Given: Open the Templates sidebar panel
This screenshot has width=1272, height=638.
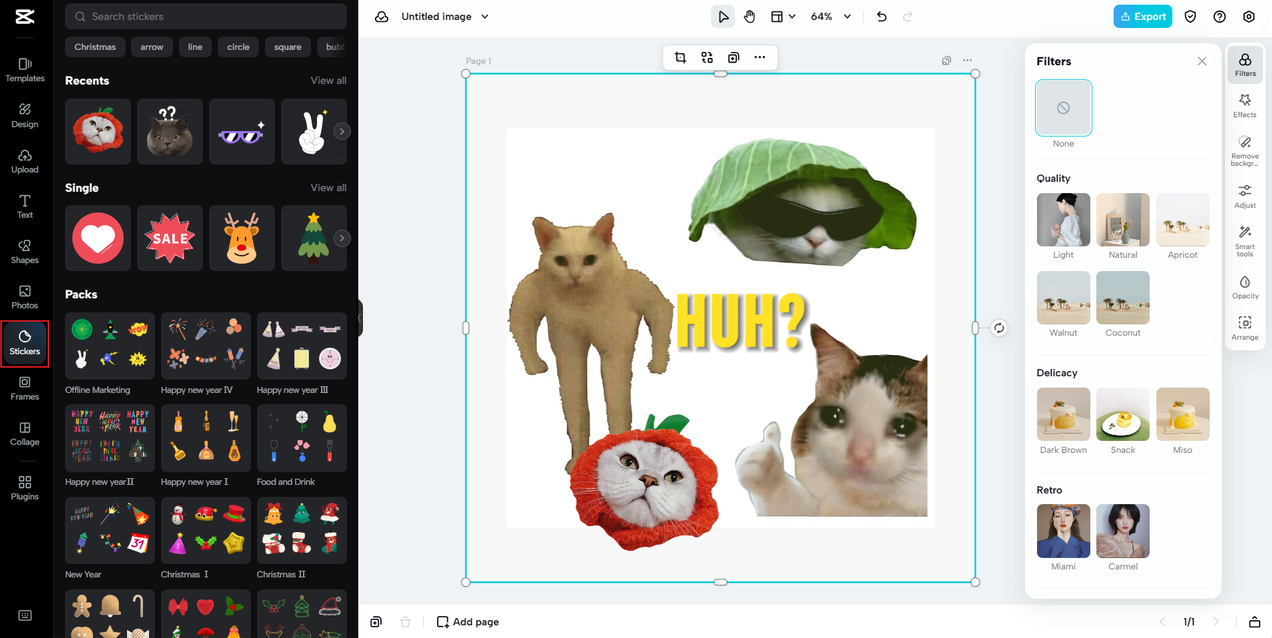Looking at the screenshot, I should tap(25, 69).
